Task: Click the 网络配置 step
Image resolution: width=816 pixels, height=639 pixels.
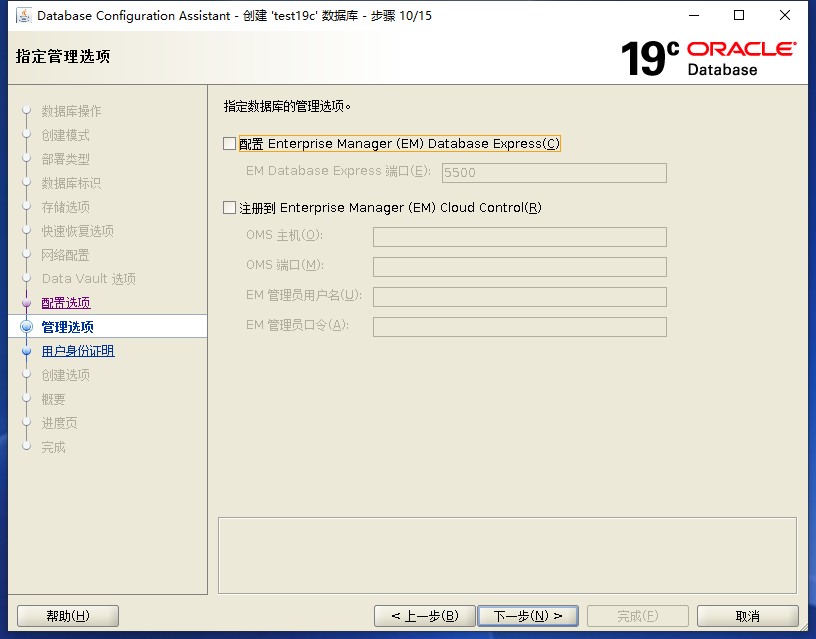Action: tap(66, 255)
